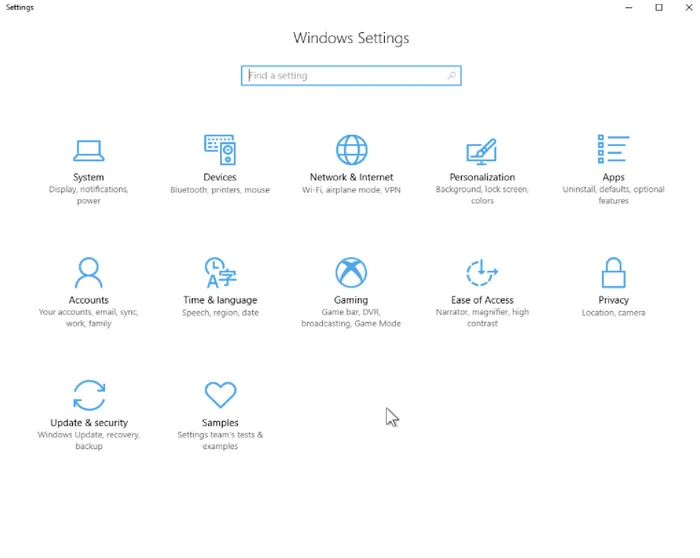The width and height of the screenshot is (700, 558).
Task: Close the Settings window
Action: [x=689, y=8]
